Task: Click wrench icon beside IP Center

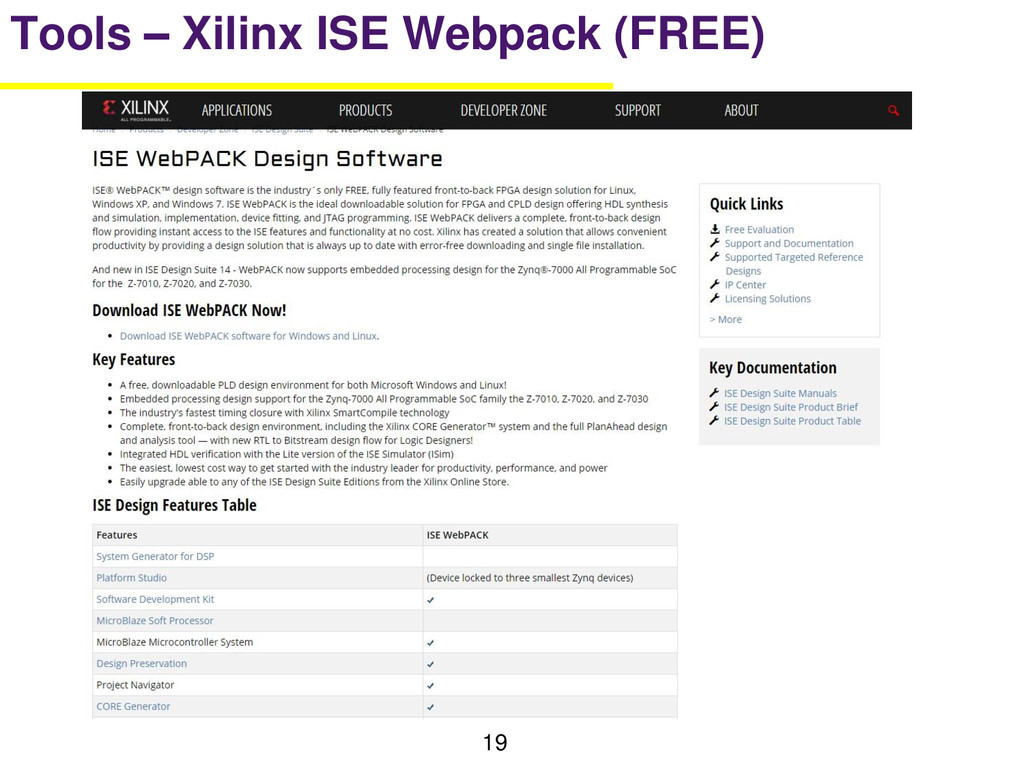Action: 715,285
